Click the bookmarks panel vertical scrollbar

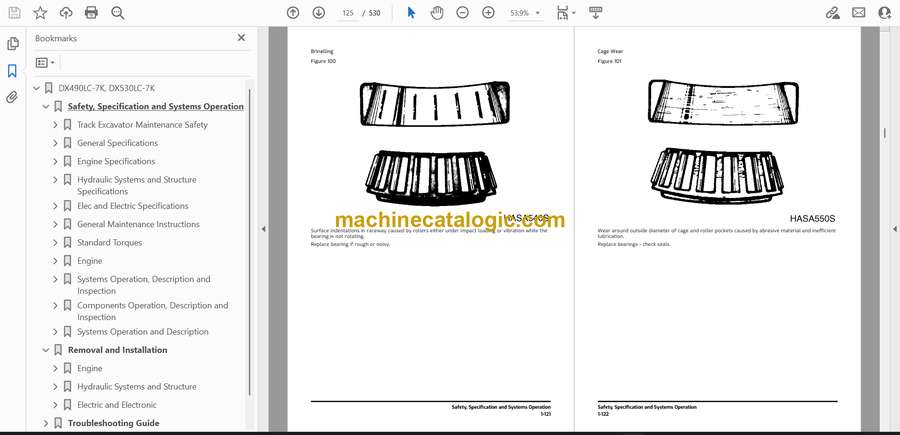249,241
